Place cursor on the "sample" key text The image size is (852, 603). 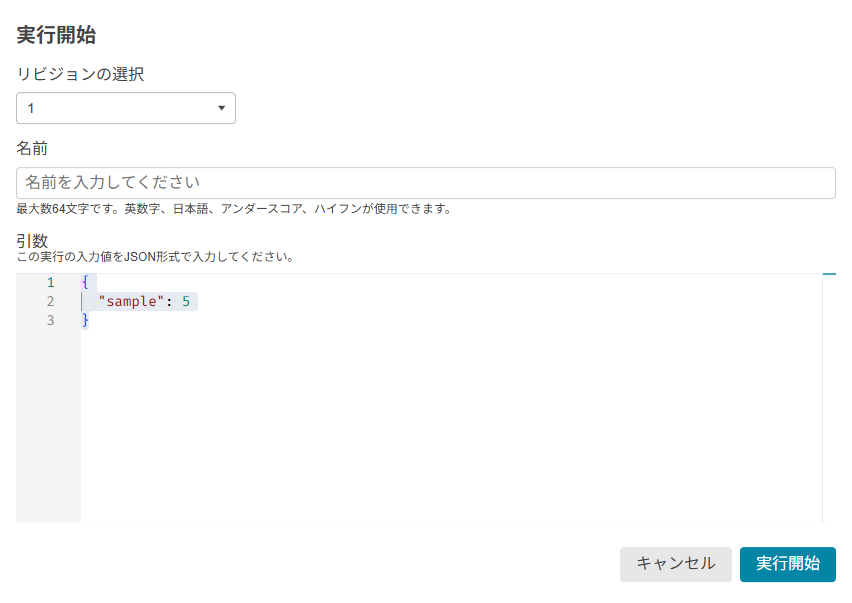[x=131, y=302]
